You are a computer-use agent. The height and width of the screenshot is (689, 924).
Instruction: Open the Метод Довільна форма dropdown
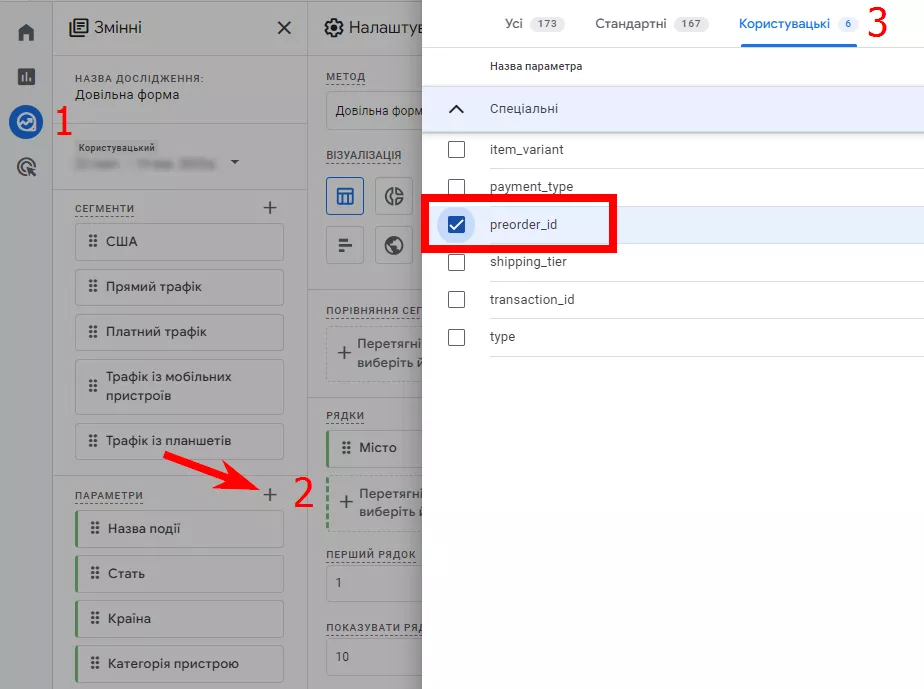pyautogui.click(x=374, y=111)
